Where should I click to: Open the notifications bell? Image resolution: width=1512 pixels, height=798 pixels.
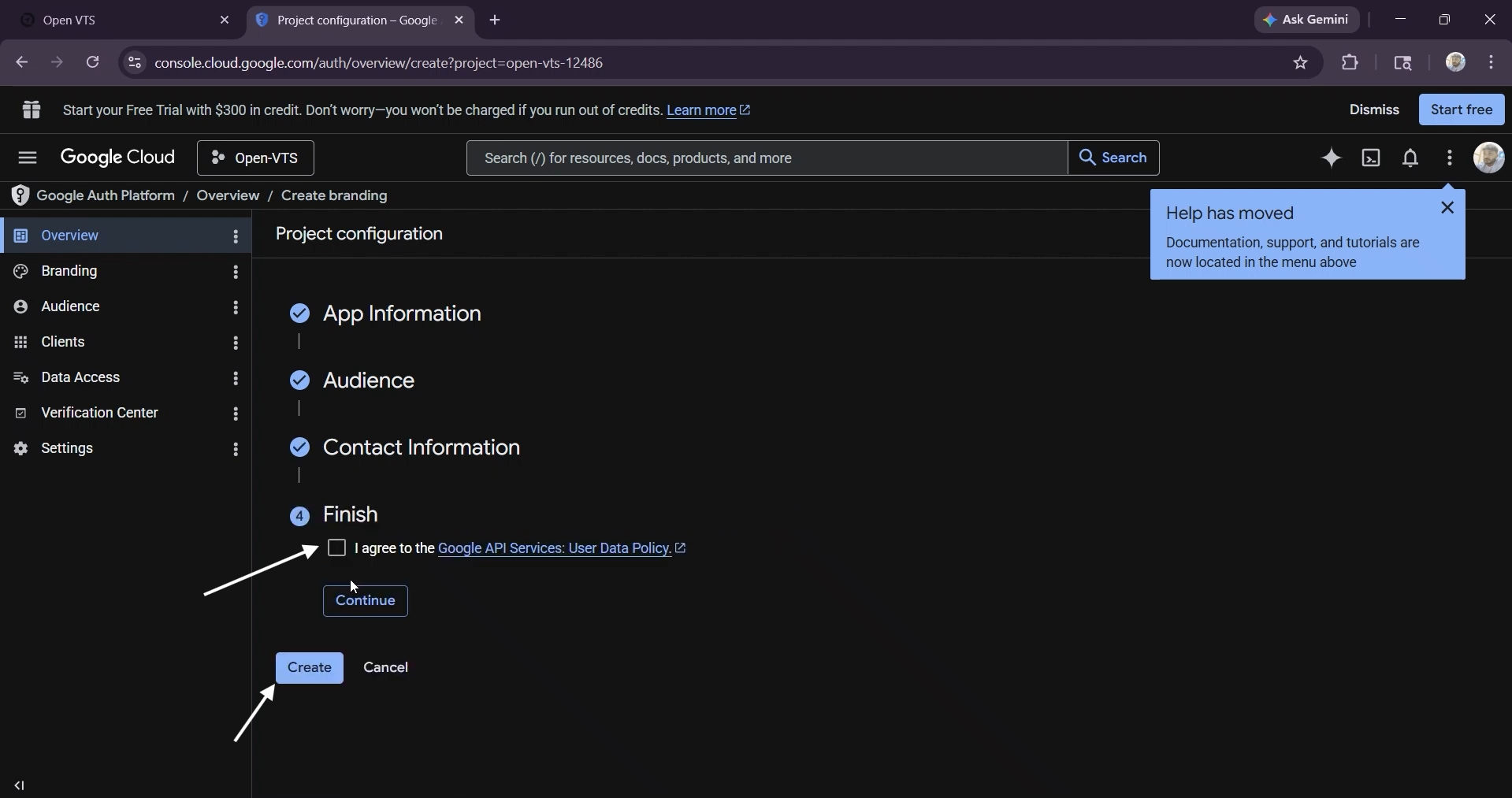1410,158
